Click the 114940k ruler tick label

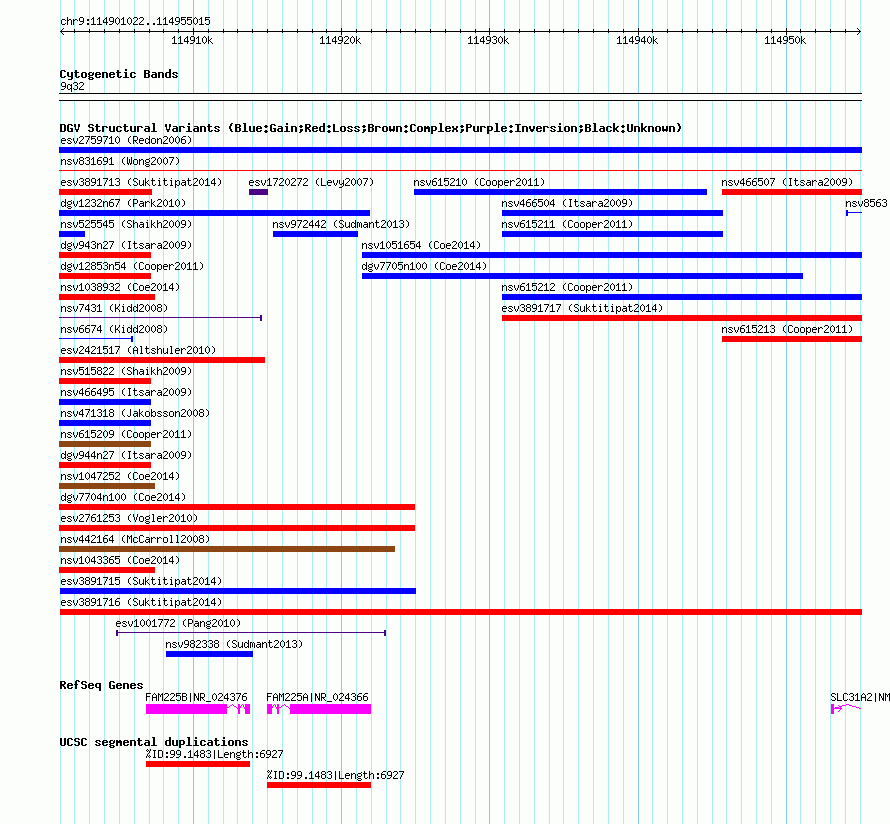pyautogui.click(x=637, y=40)
